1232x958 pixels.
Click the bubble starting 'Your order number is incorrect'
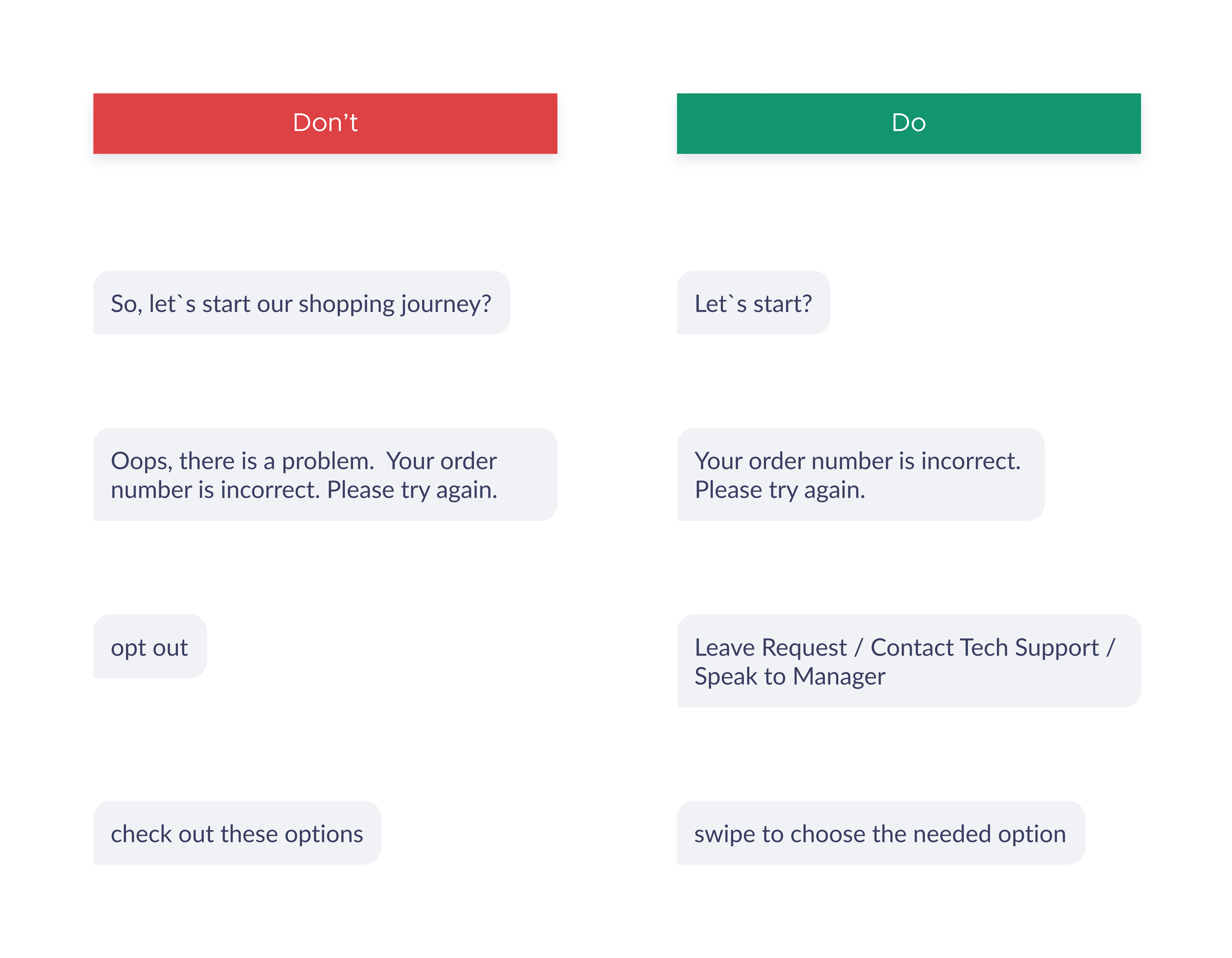861,475
